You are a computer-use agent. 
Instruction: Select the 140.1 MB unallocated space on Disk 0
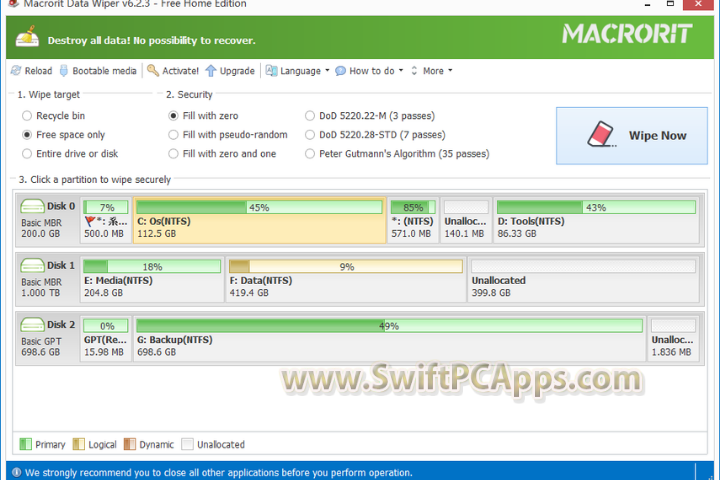tap(466, 220)
